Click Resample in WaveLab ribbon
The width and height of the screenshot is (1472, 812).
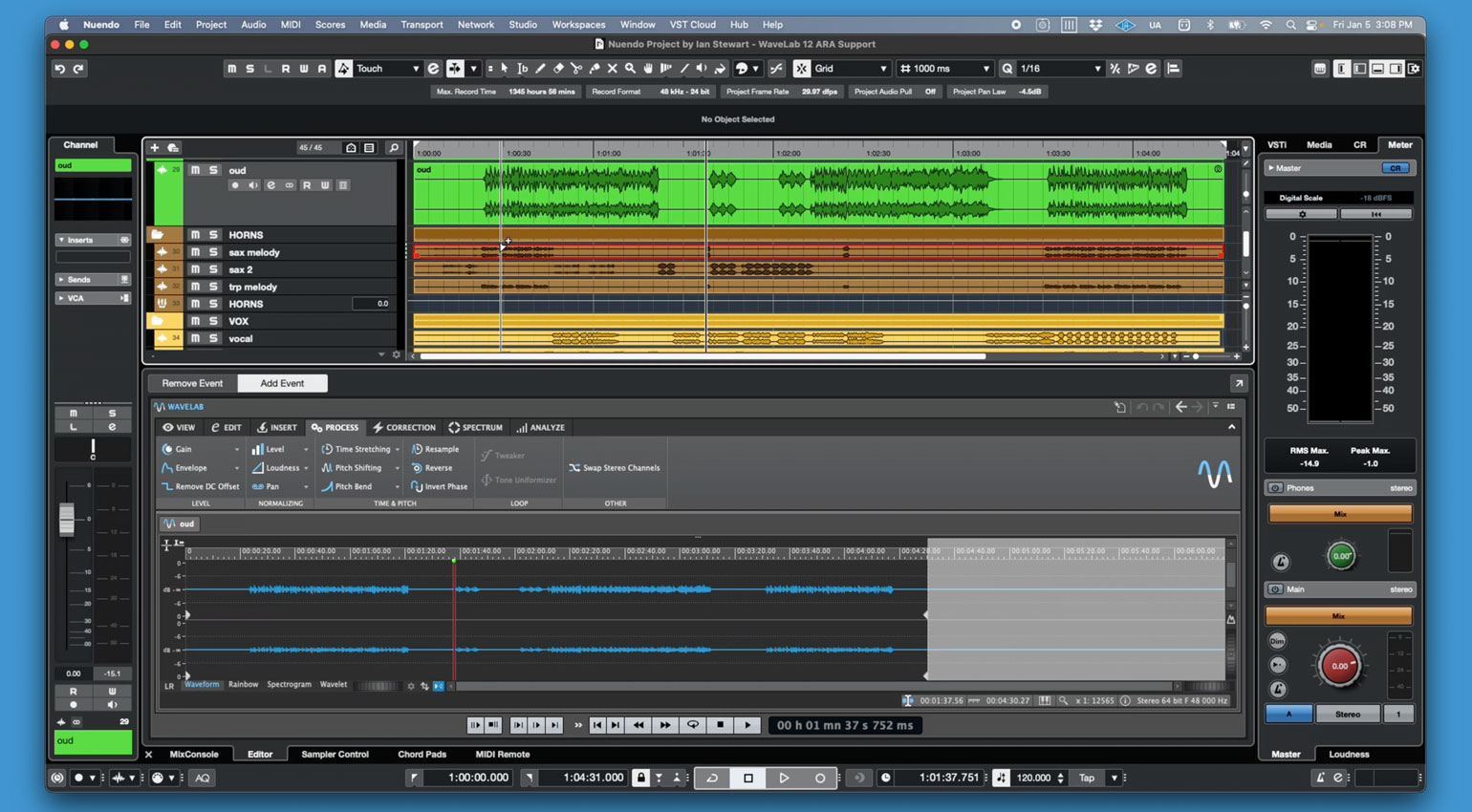[x=435, y=449]
